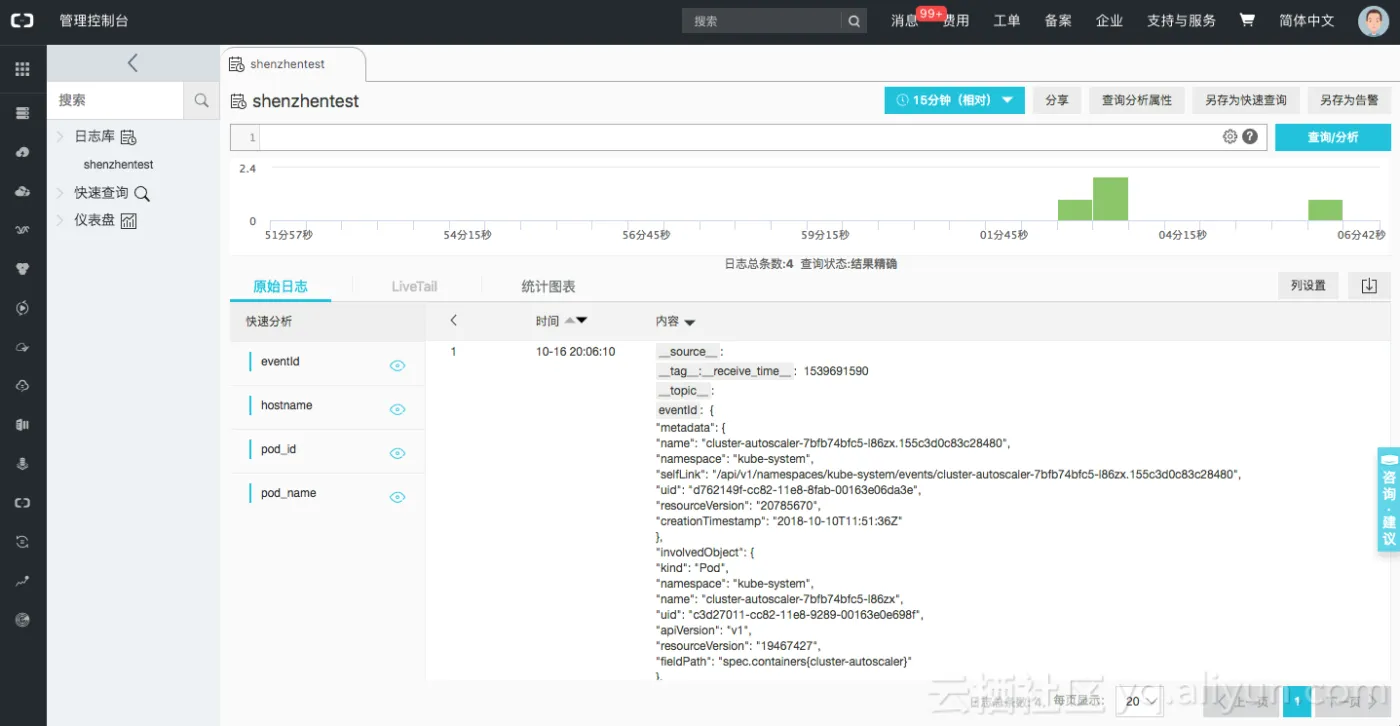Image resolution: width=1400 pixels, height=726 pixels.
Task: Click the Aliyun logo in the top bar
Action: [x=22, y=20]
